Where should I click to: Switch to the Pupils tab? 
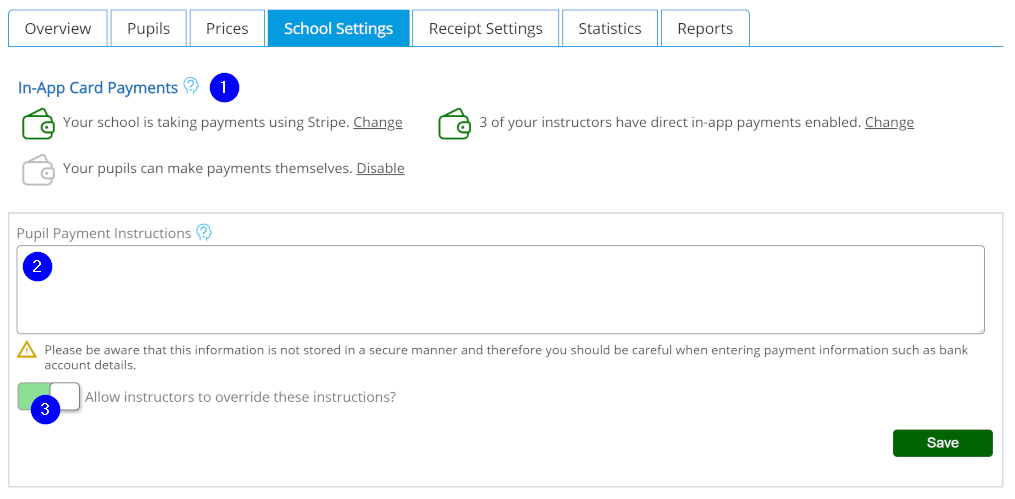click(148, 28)
